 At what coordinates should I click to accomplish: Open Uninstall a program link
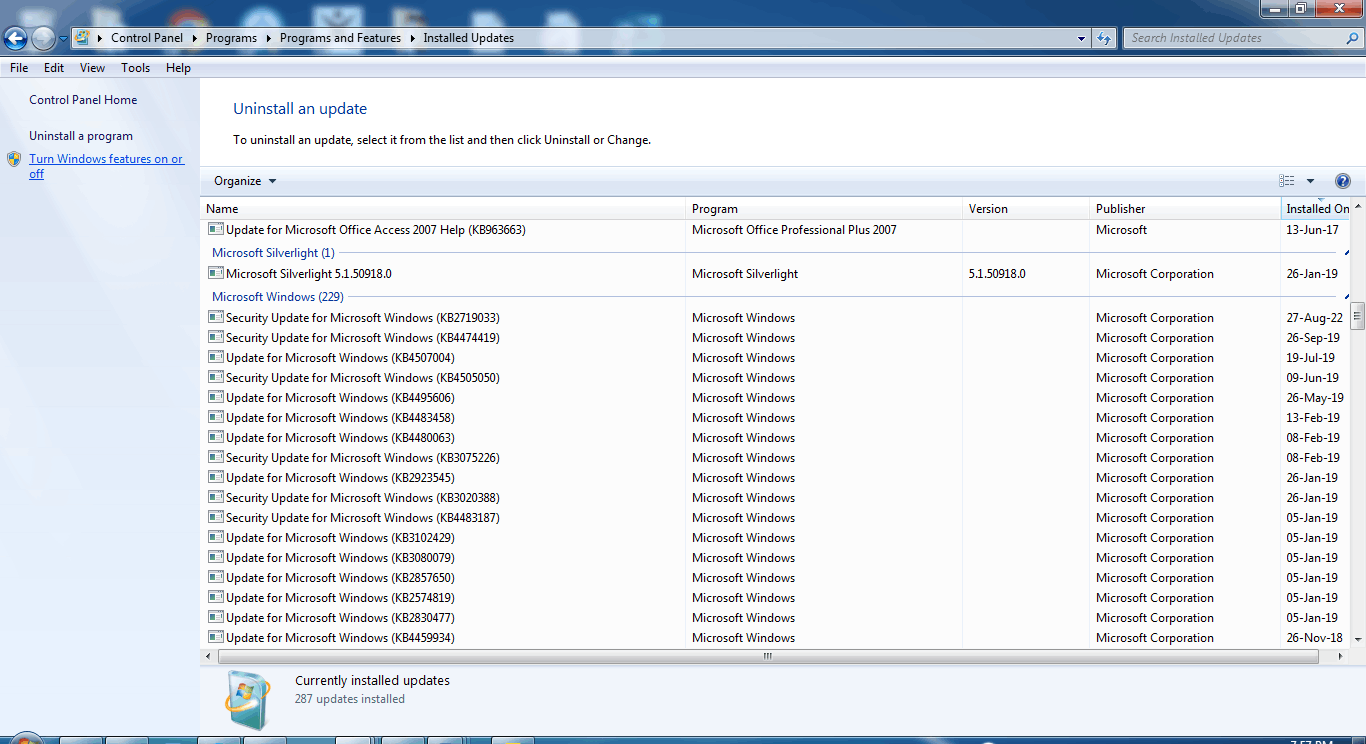(81, 136)
